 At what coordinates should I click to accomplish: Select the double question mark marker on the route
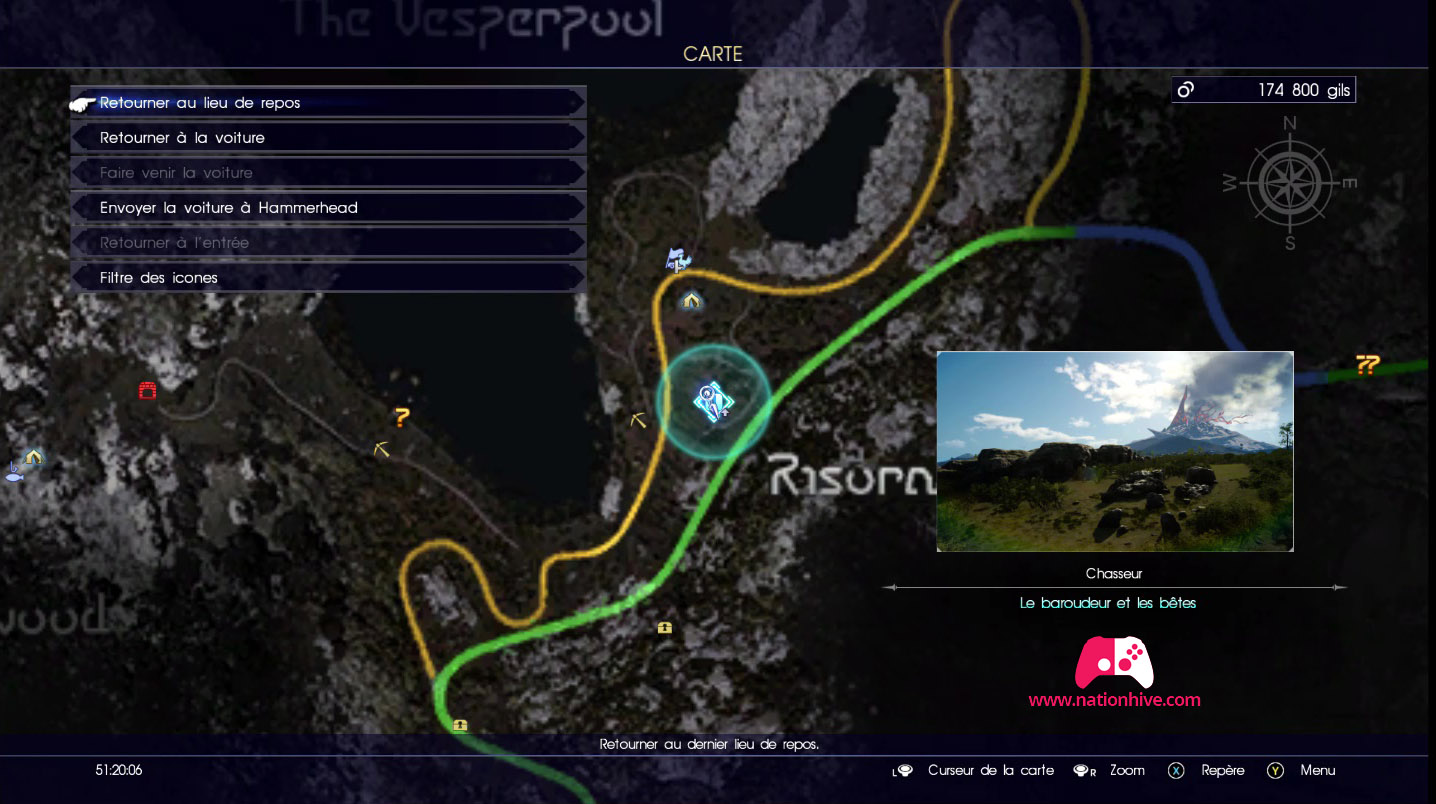(1367, 365)
